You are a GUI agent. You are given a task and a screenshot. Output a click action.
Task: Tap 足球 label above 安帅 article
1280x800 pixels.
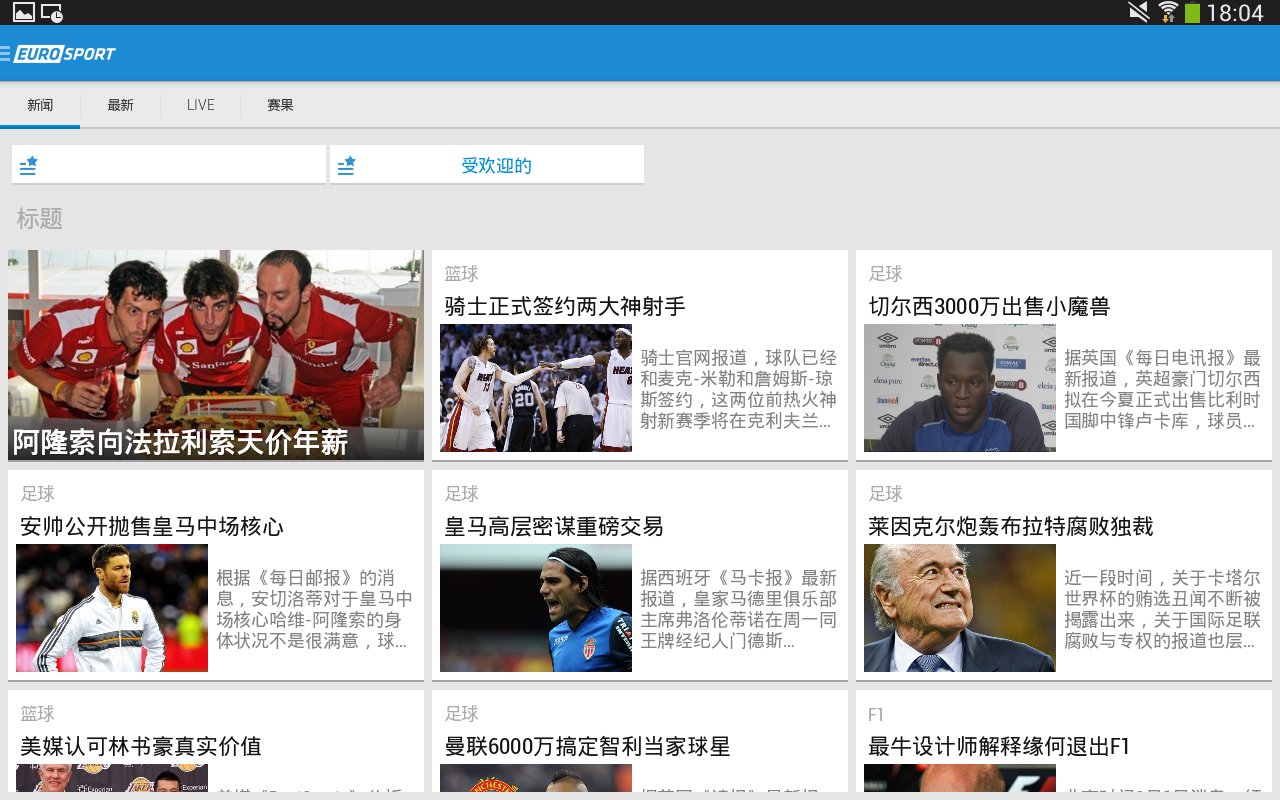[x=38, y=494]
